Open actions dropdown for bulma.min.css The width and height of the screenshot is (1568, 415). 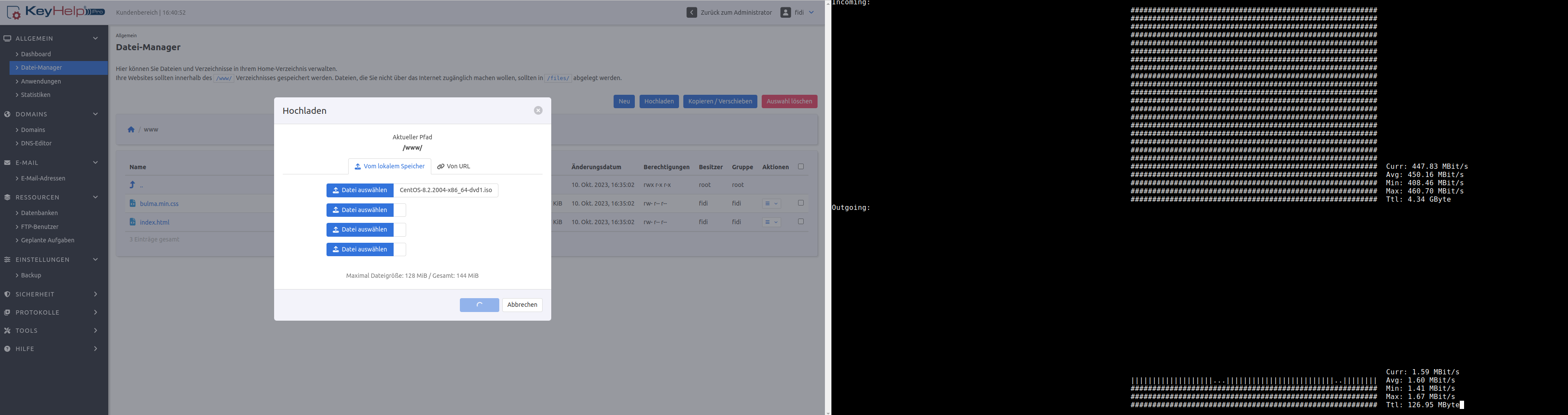coord(771,204)
